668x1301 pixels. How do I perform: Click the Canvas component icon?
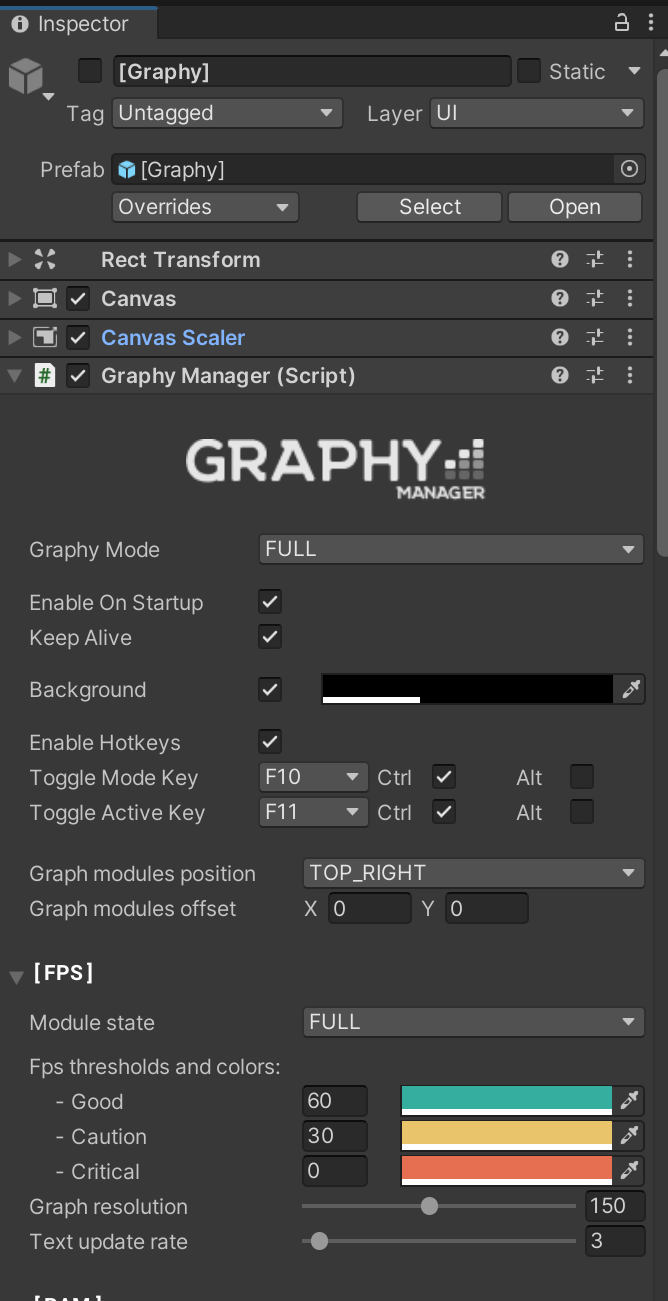[x=45, y=298]
